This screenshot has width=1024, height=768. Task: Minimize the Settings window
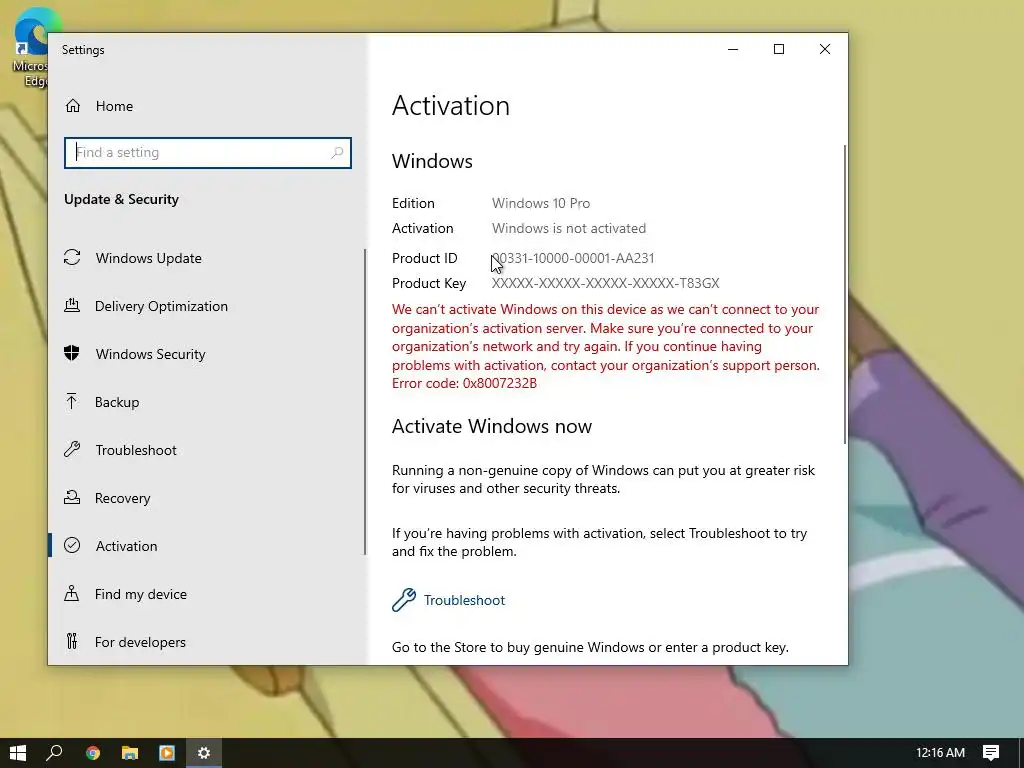click(x=733, y=50)
